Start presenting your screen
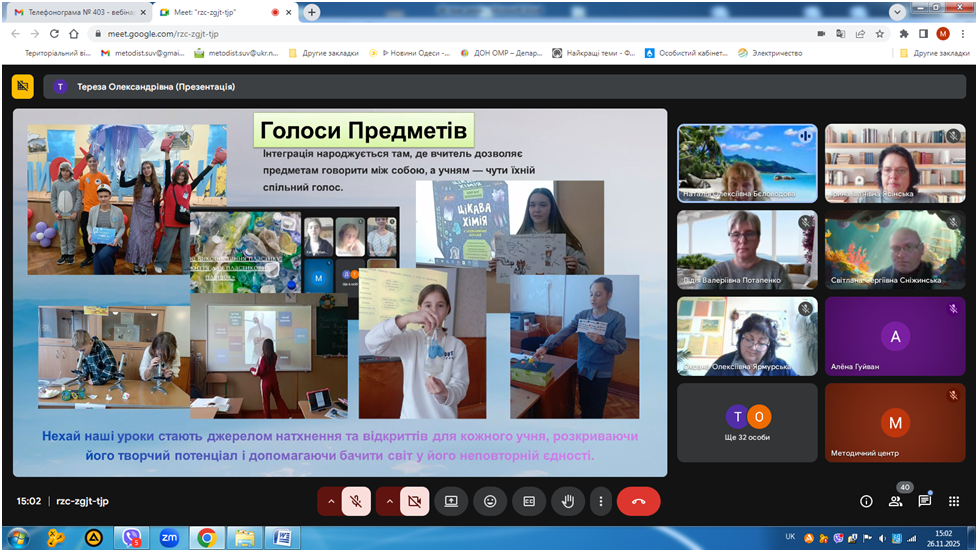Screen dimensions: 978x552 pos(451,501)
